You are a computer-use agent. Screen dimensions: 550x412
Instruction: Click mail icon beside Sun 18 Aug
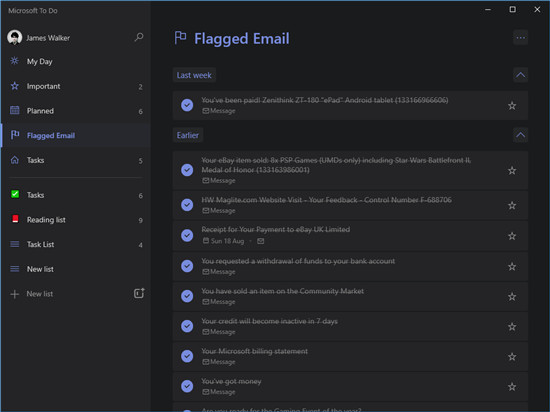click(x=261, y=241)
